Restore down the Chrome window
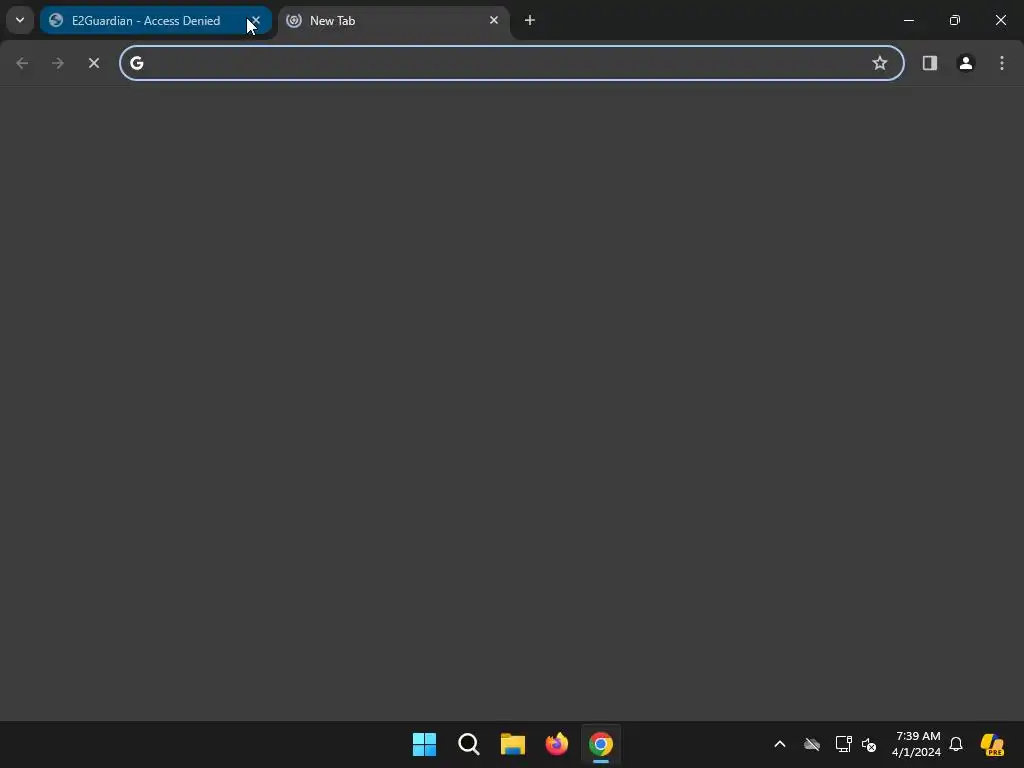This screenshot has width=1024, height=768. [x=955, y=20]
